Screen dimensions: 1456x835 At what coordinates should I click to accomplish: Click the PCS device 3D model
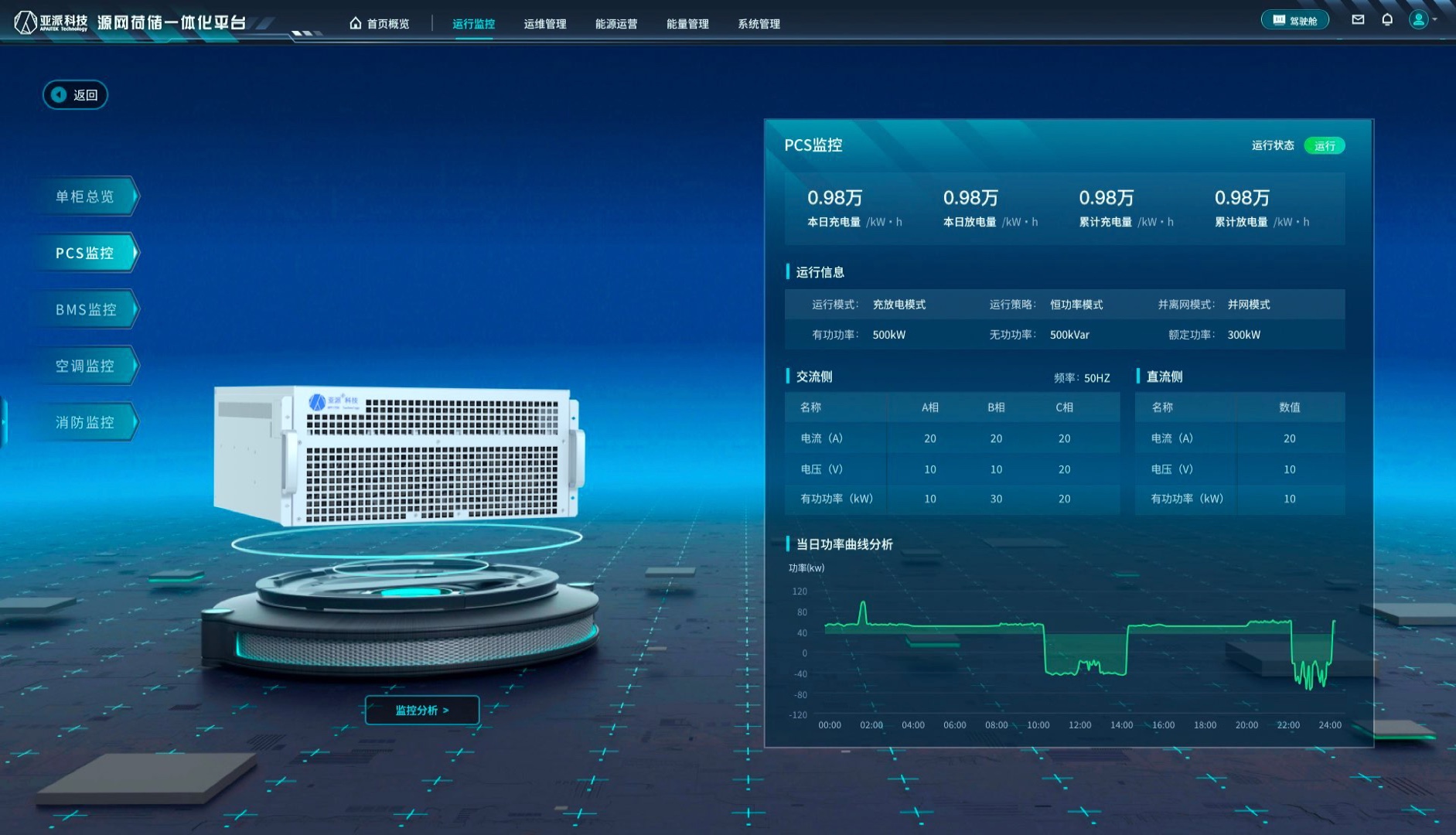pyautogui.click(x=398, y=456)
